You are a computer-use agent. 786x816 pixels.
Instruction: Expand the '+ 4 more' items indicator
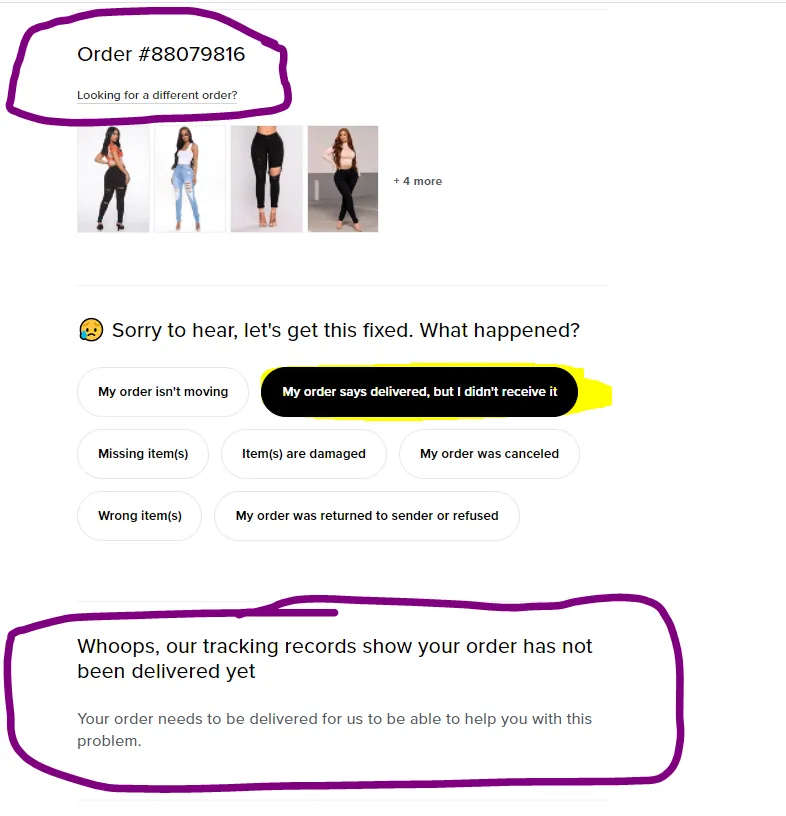[418, 181]
